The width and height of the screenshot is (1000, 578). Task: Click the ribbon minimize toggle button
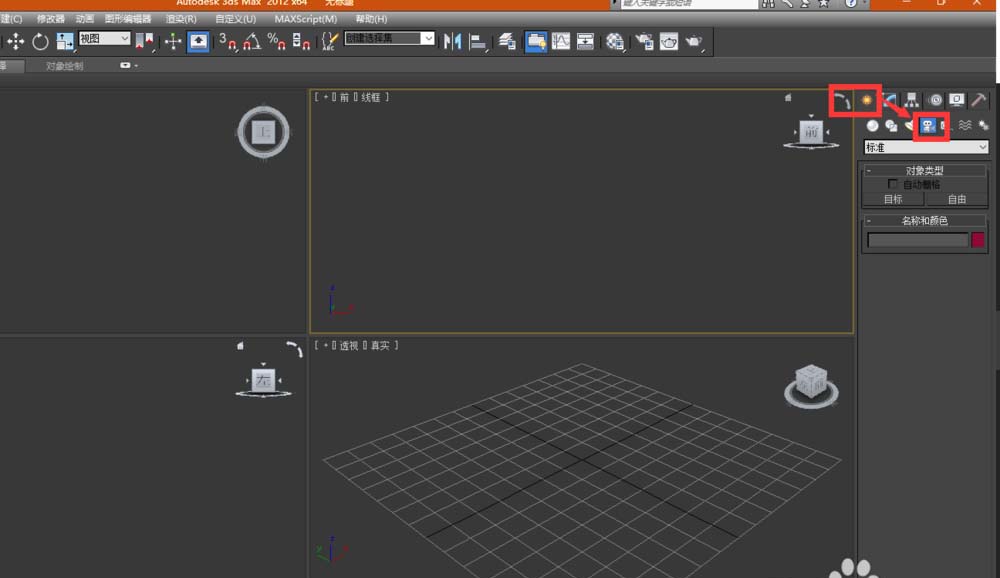126,65
